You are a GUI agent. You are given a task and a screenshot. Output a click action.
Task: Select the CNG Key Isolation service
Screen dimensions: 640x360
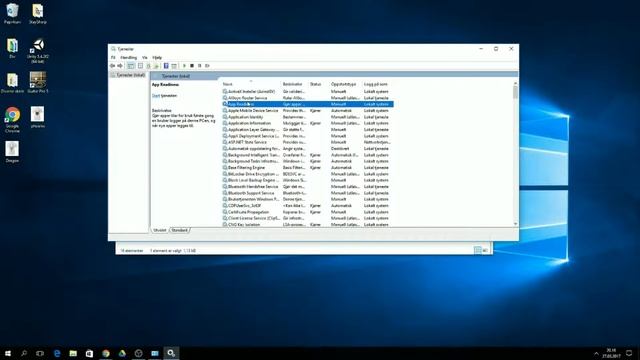coord(308,224)
